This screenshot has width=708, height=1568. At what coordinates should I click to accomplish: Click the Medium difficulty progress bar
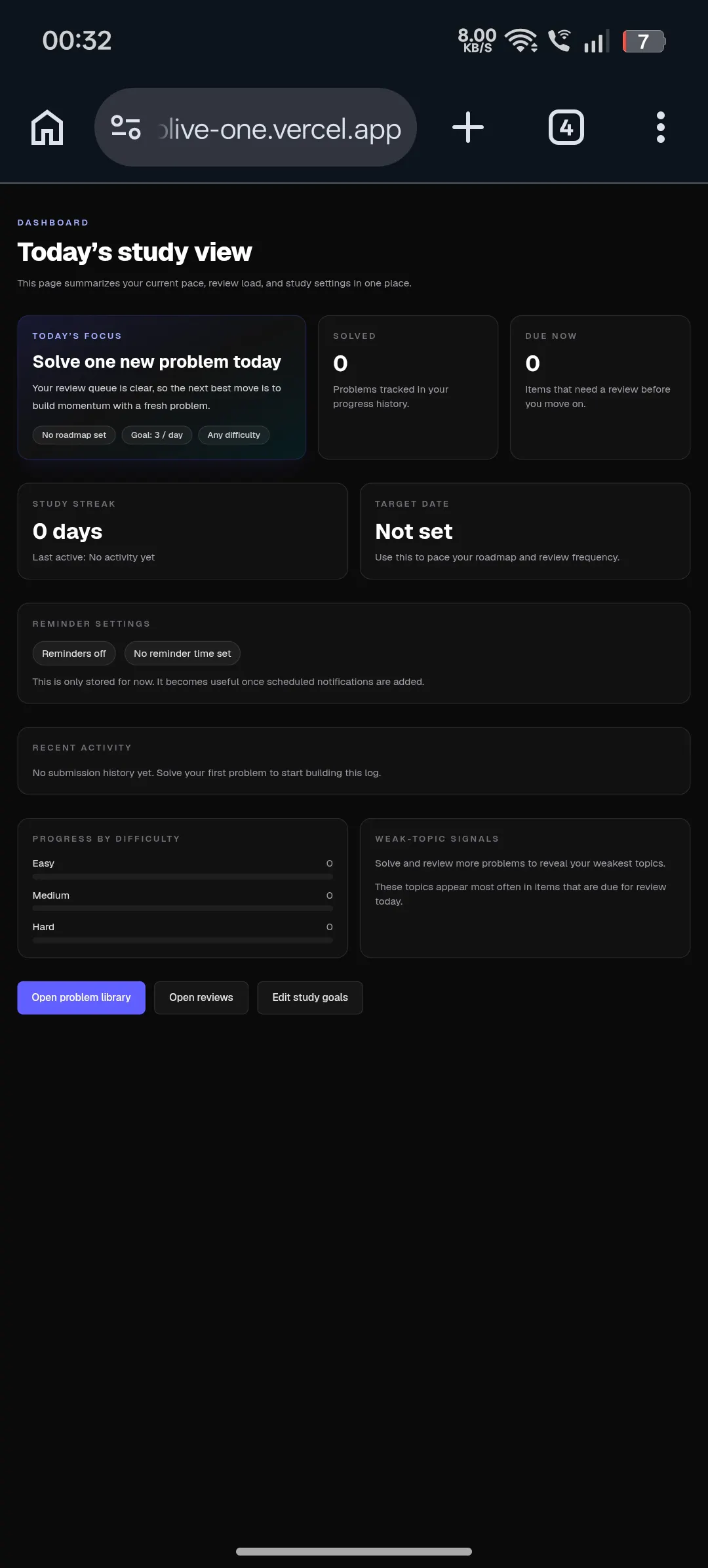tap(183, 909)
